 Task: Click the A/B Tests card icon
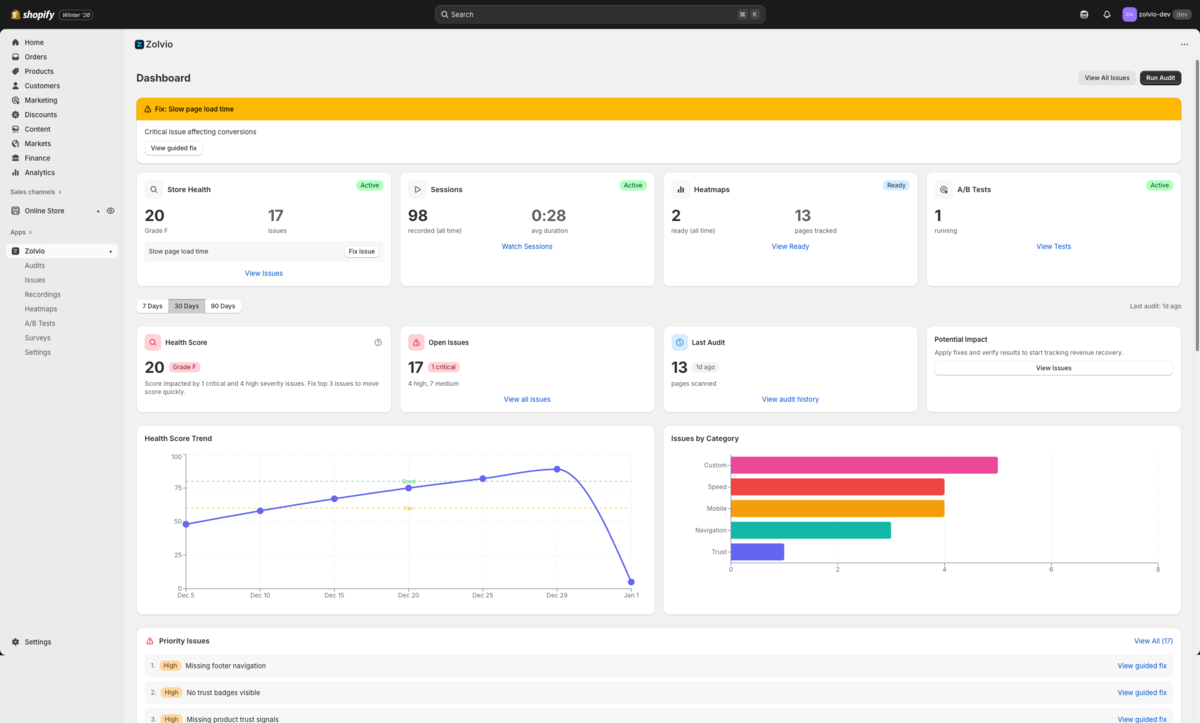pos(943,189)
